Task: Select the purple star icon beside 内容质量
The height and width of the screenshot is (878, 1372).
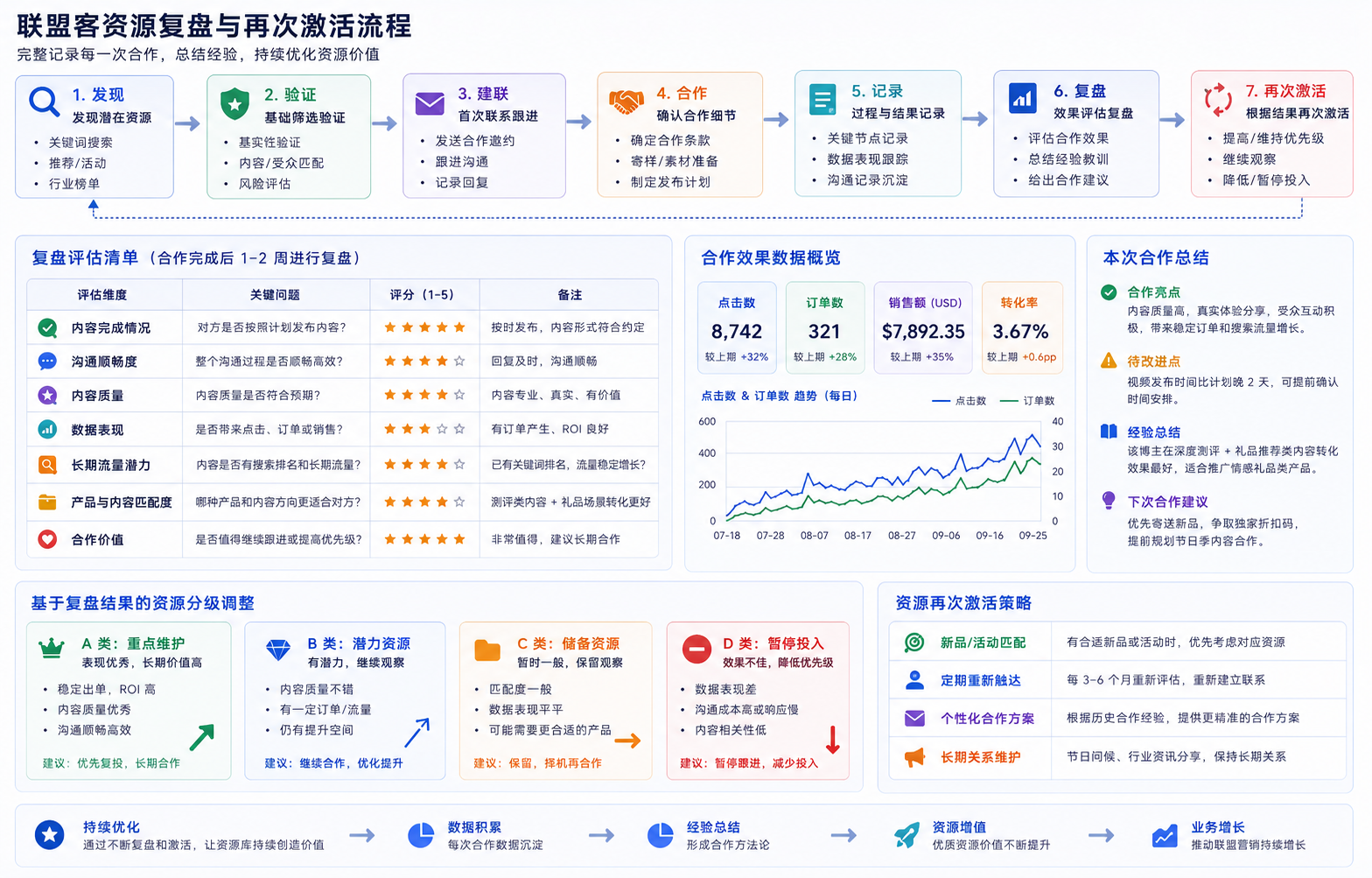Action: 47,395
